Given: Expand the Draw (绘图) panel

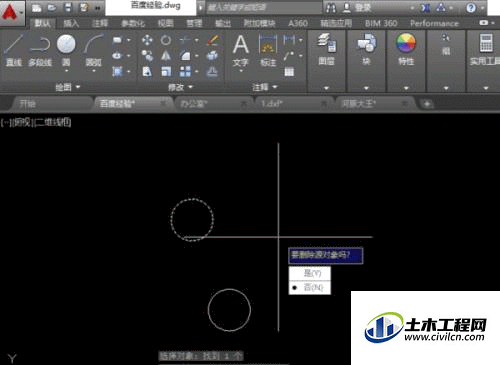Looking at the screenshot, I should (x=68, y=87).
